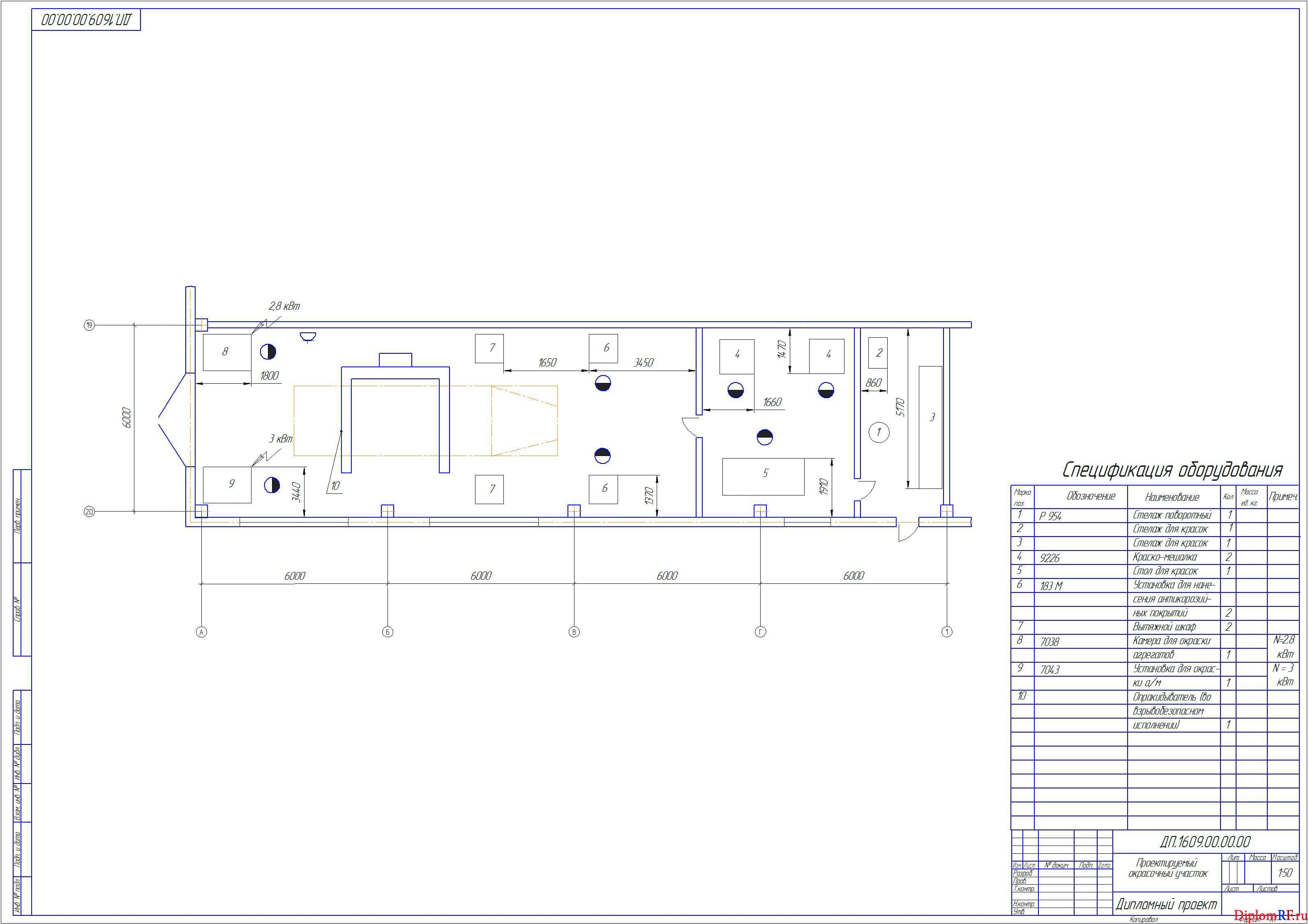This screenshot has height=924, width=1308.
Task: Click the "Спецификация оборудования" heading
Action: [1173, 470]
